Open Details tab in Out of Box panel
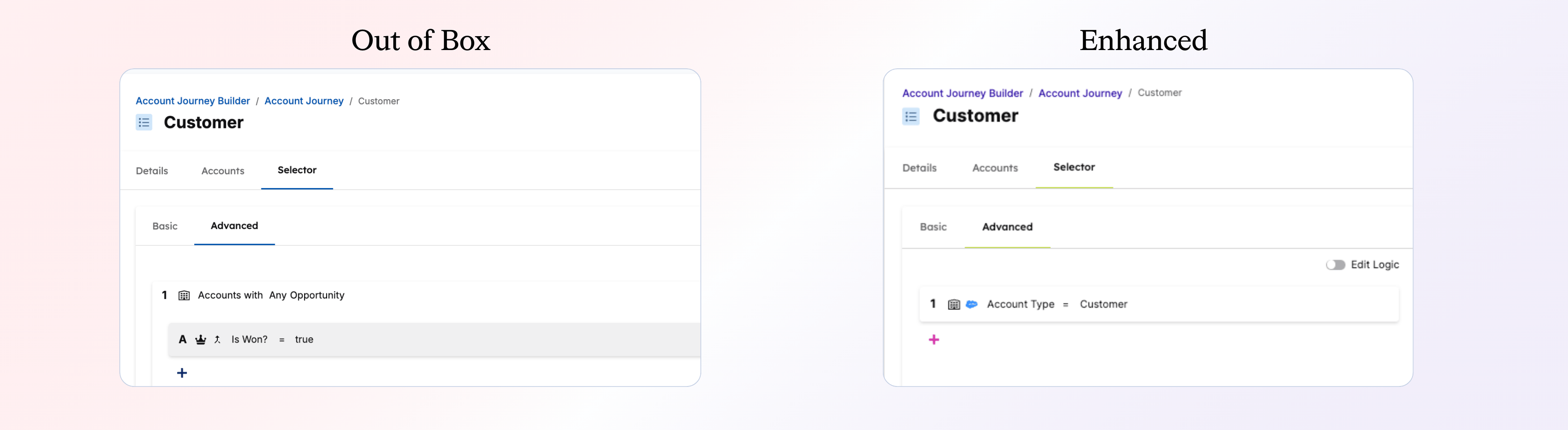1568x430 pixels. (x=152, y=171)
